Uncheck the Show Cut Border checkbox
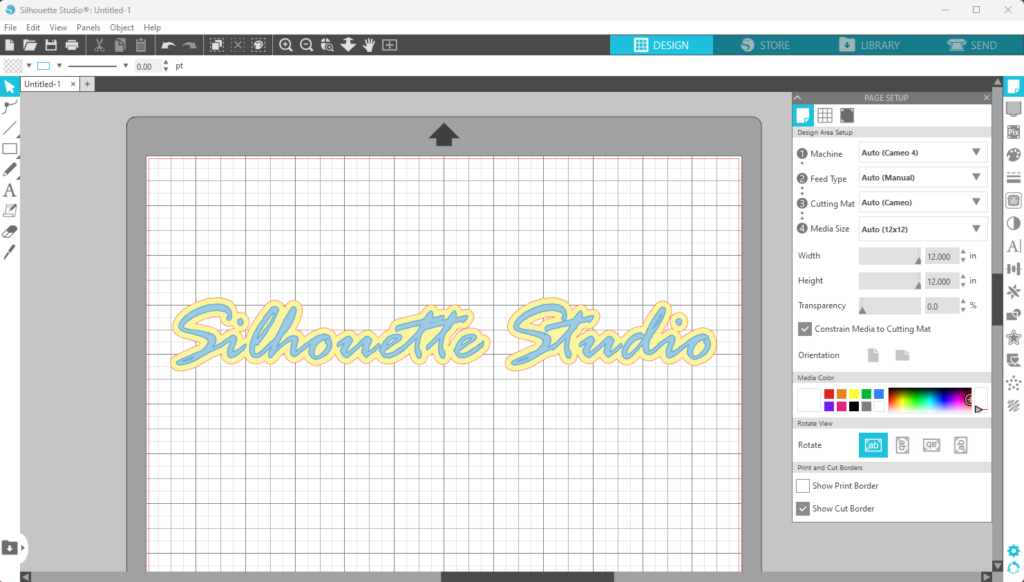 [x=803, y=508]
